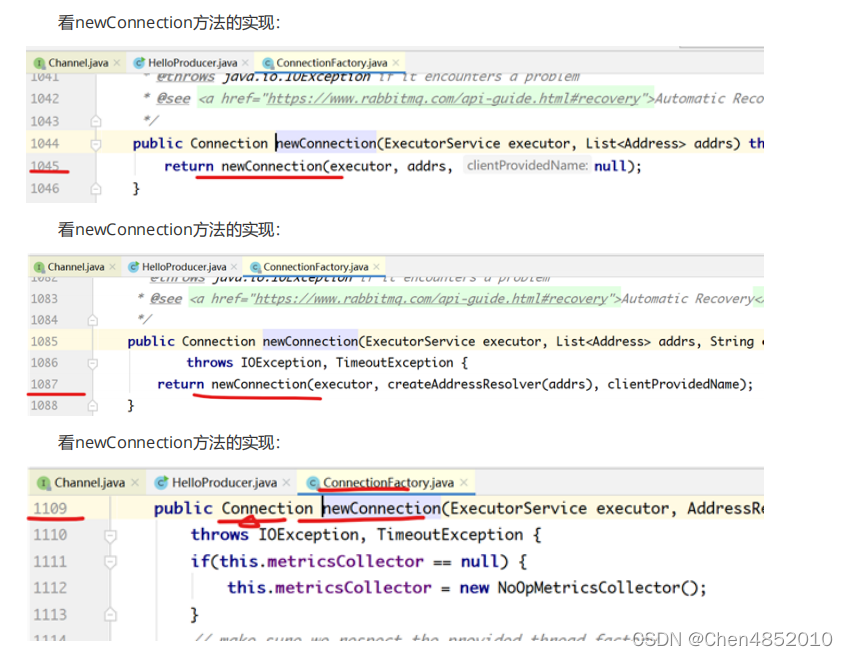Open the rabbitmq.com recovery link on line 1083
Image resolution: width=848 pixels, height=656 pixels.
pos(430,299)
